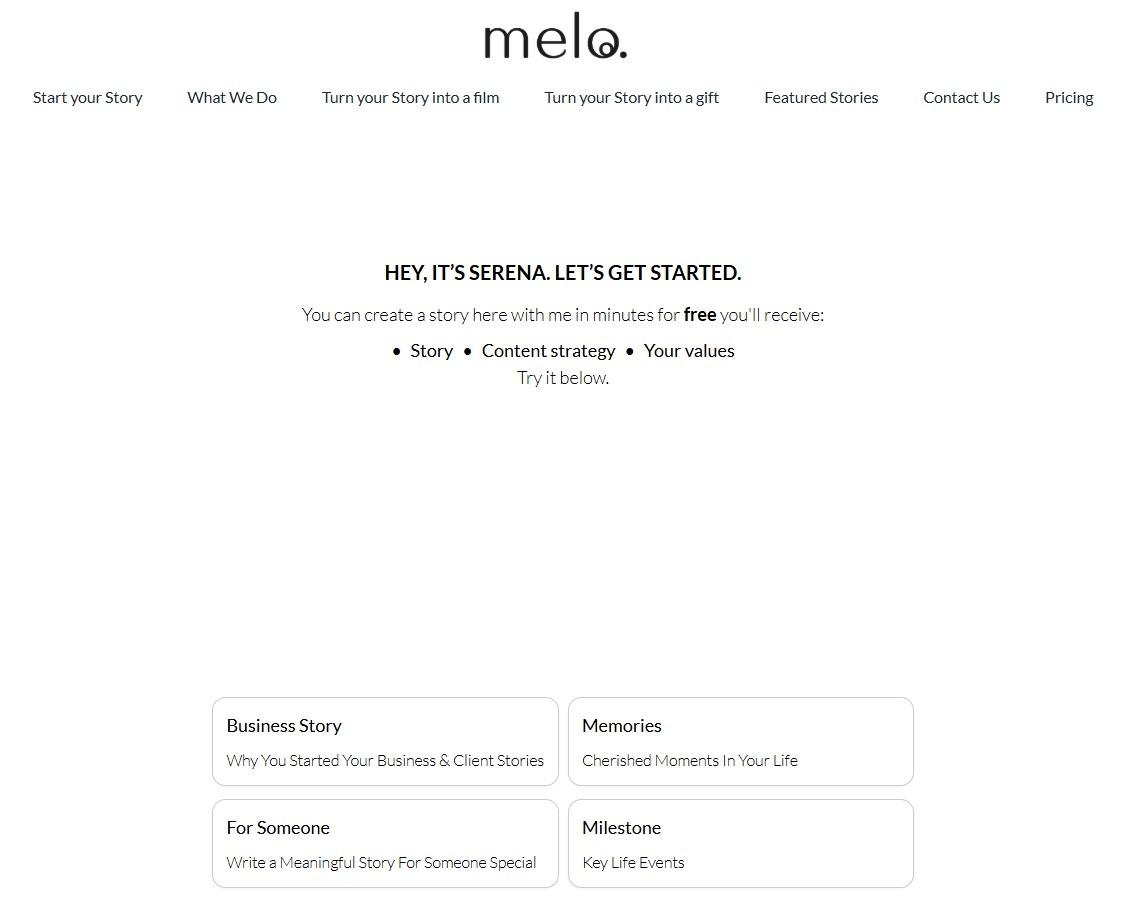Go to What We Do
This screenshot has height=900, width=1142.
click(x=232, y=98)
